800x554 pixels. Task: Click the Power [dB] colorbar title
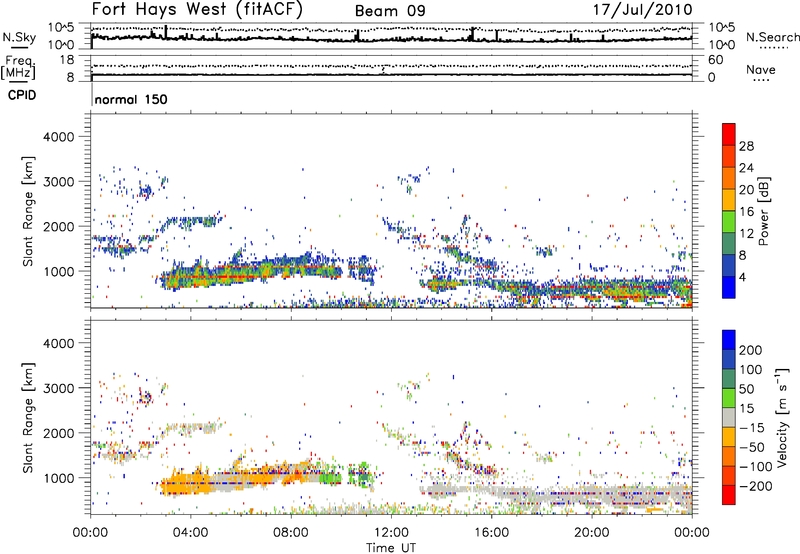[764, 211]
